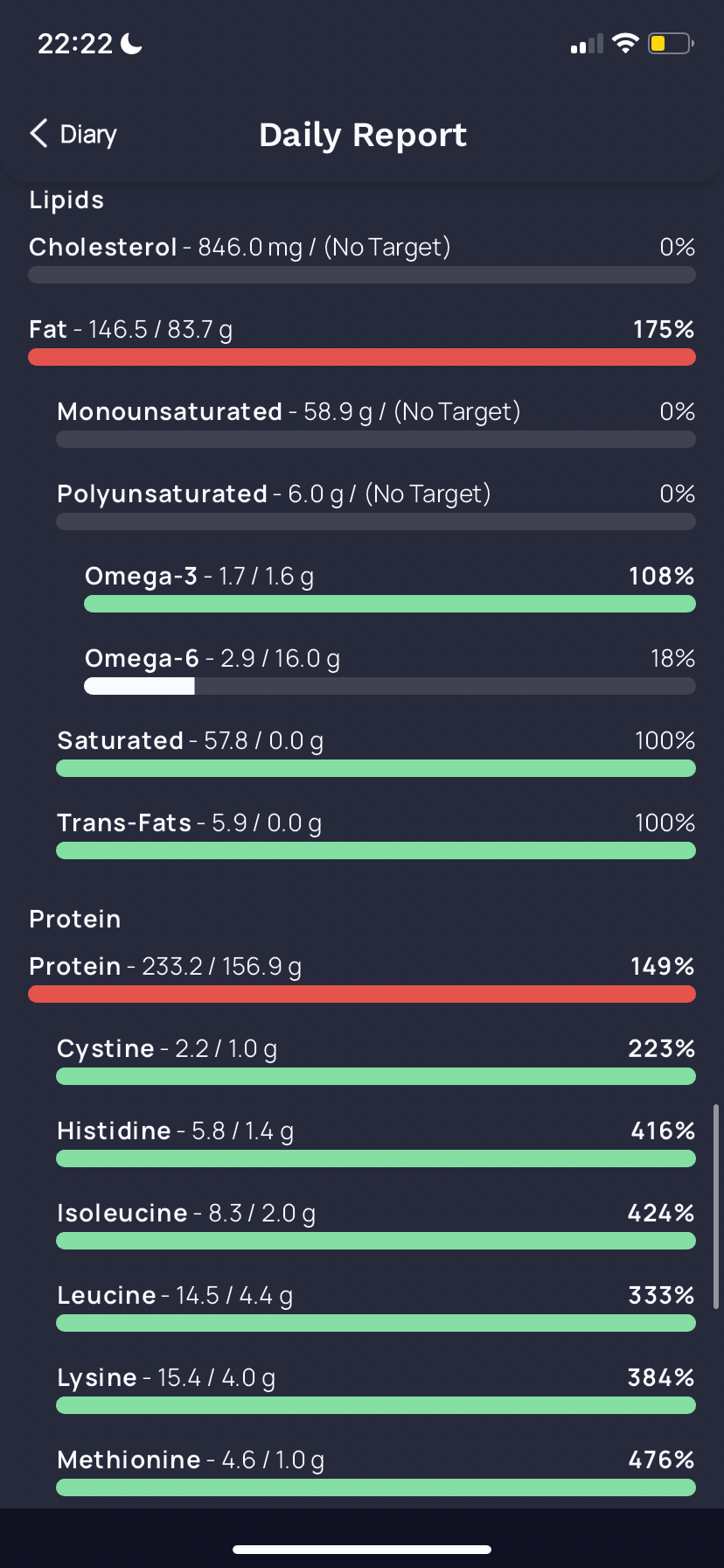Tap the Omega-6 white progress bar
The height and width of the screenshot is (1568, 724).
point(139,686)
